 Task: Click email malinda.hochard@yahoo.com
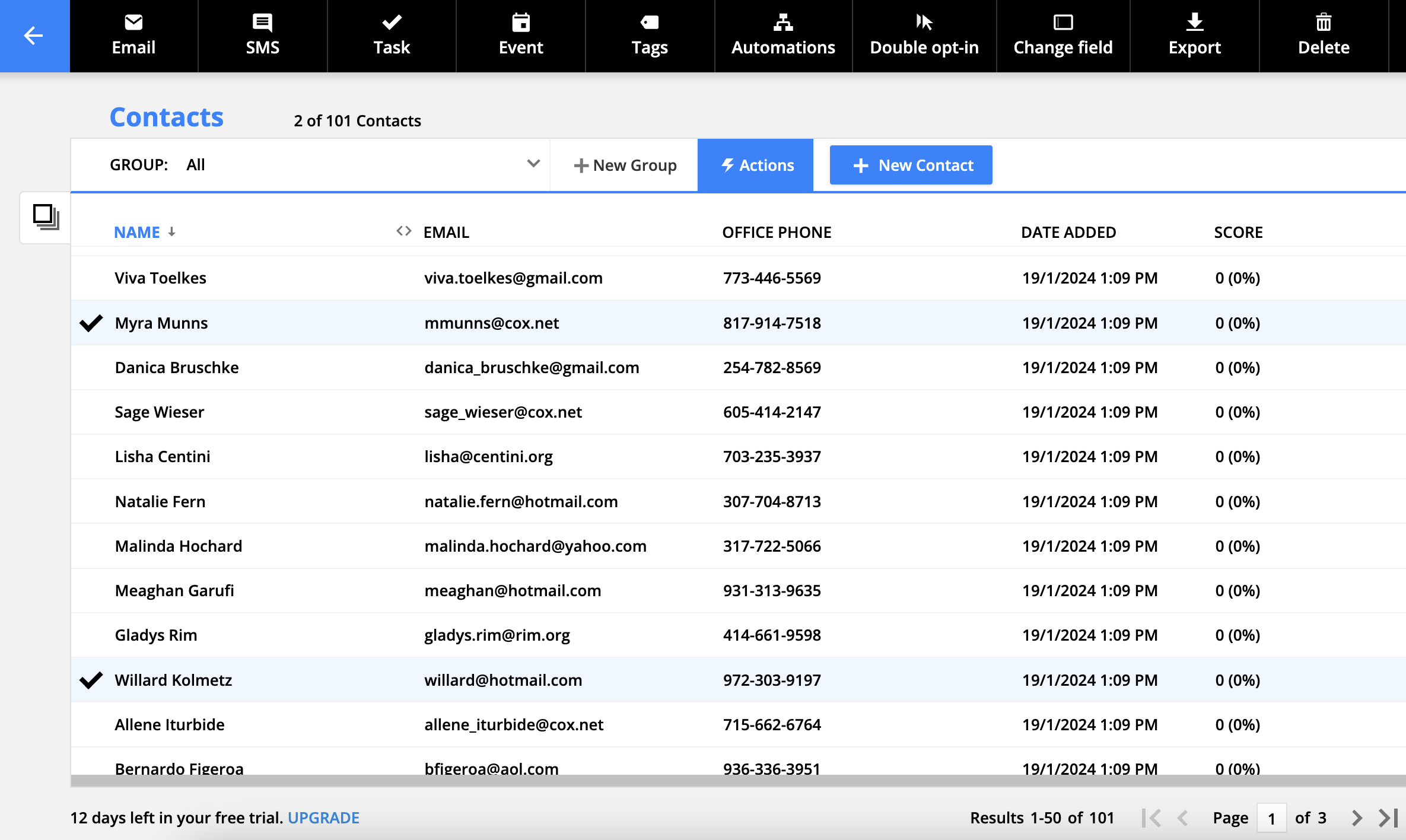tap(535, 546)
